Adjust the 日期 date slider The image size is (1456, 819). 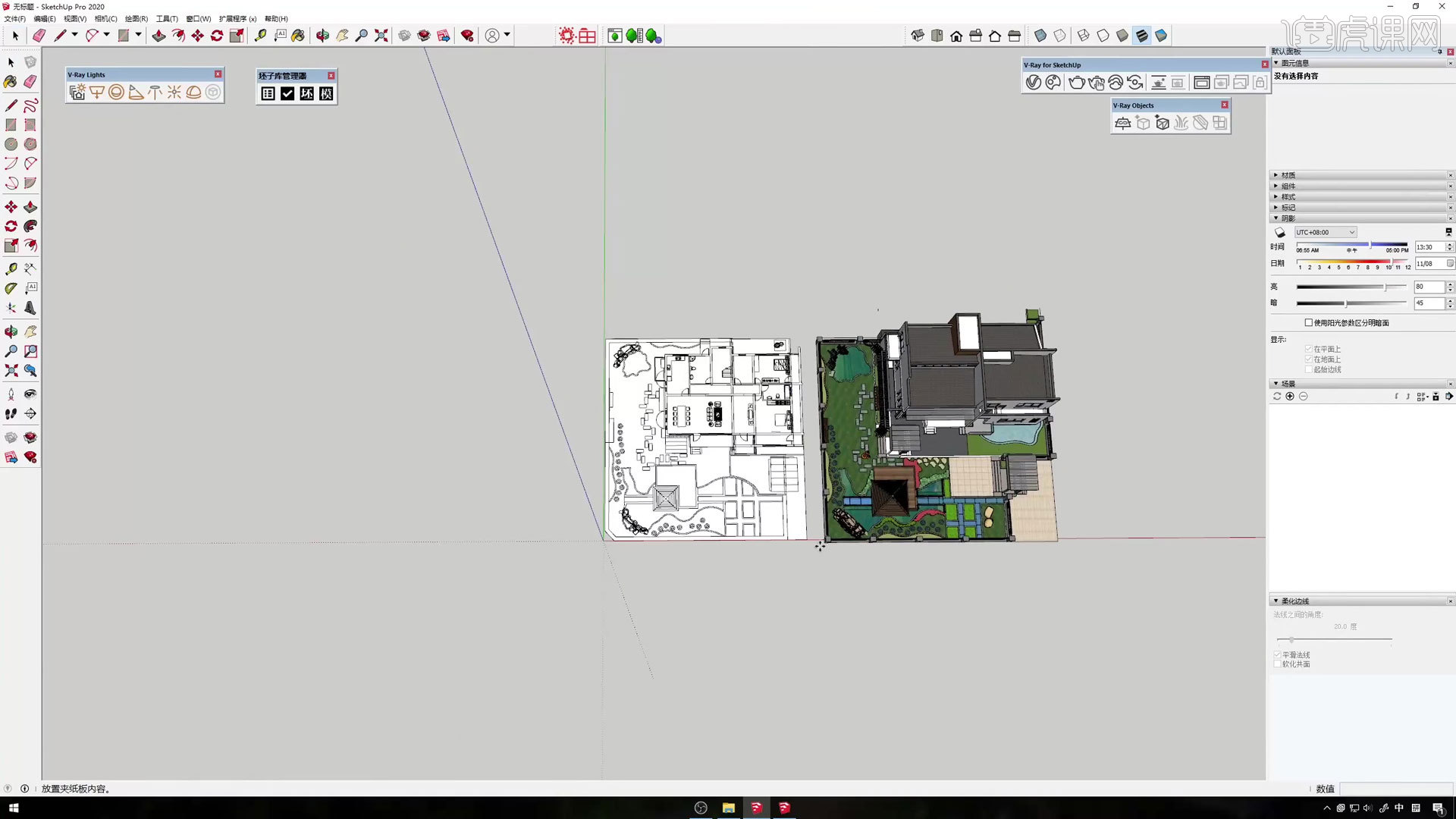(x=1352, y=261)
